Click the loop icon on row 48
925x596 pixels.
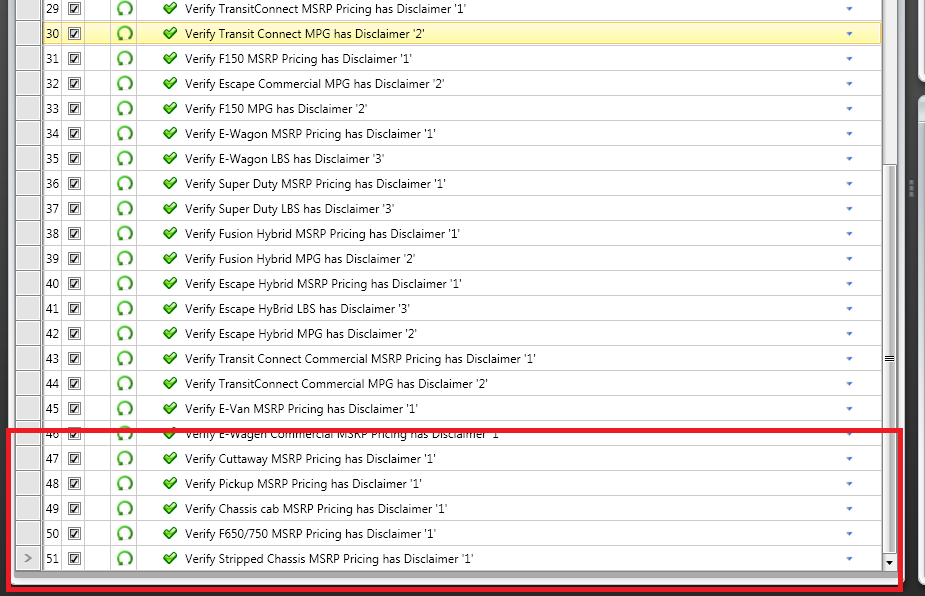(124, 483)
